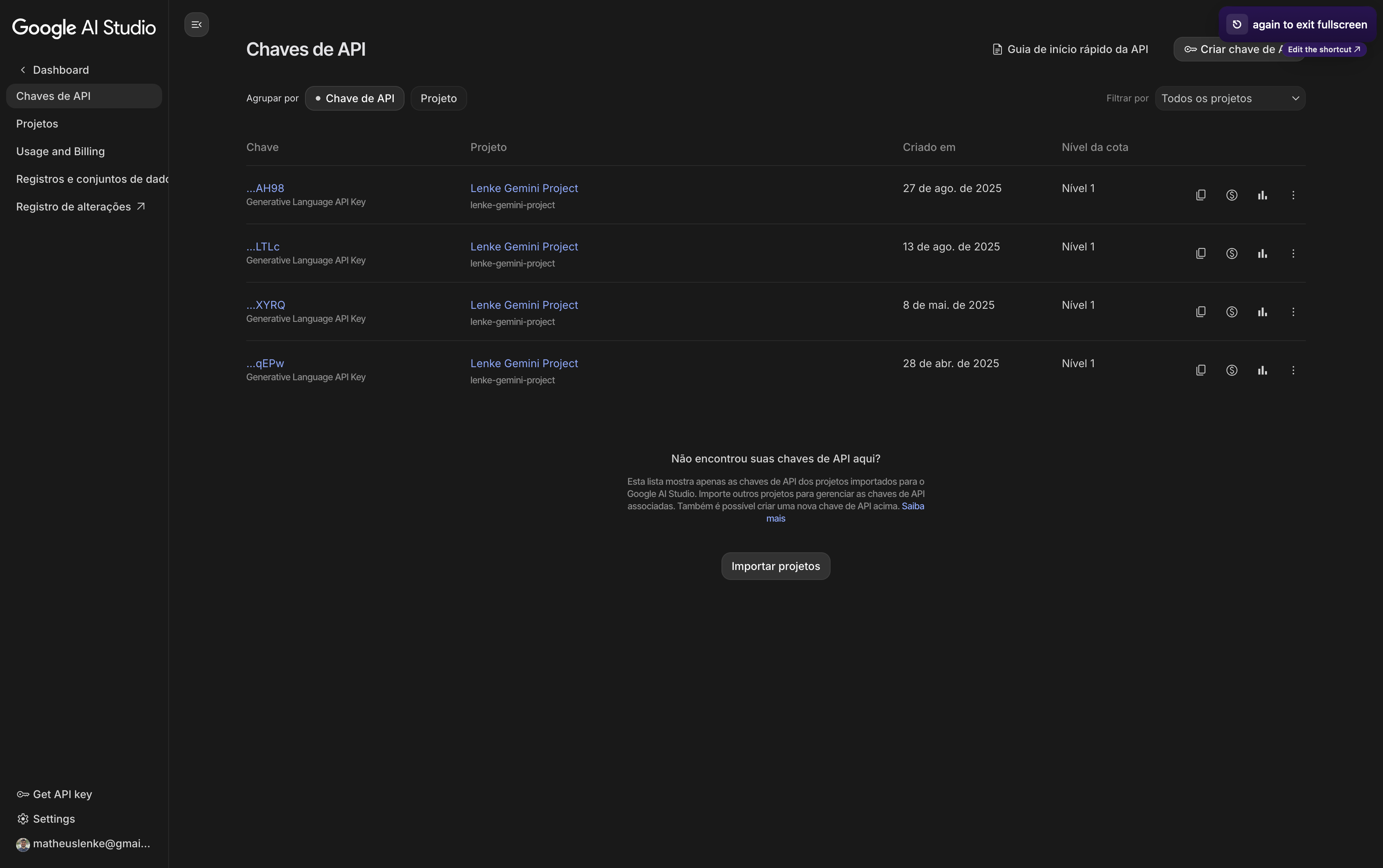The image size is (1383, 868).
Task: Select Projeto grouping option
Action: pos(438,98)
